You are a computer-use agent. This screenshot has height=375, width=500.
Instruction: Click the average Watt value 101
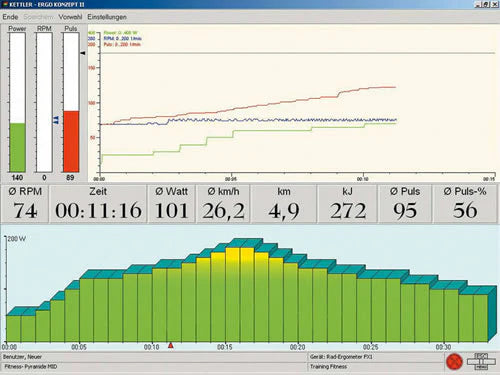171,211
